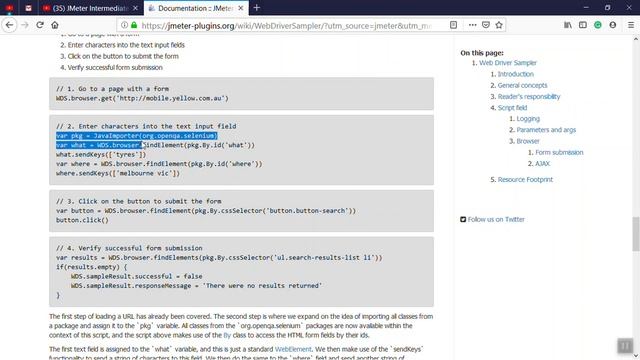This screenshot has width=640, height=360.
Task: Open the By class link
Action: coord(227,335)
